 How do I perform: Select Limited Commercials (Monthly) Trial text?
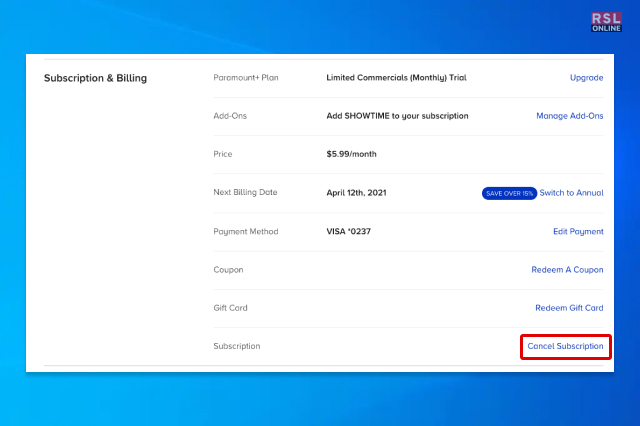tap(396, 78)
